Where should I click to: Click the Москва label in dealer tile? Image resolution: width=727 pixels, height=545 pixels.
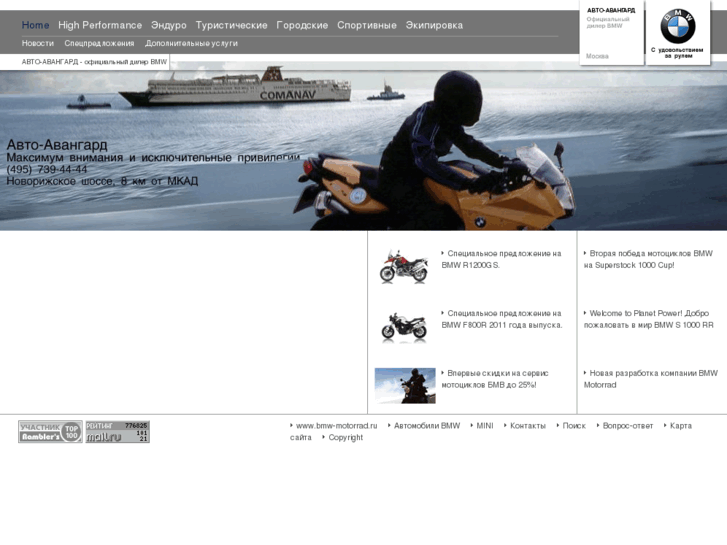[x=597, y=56]
